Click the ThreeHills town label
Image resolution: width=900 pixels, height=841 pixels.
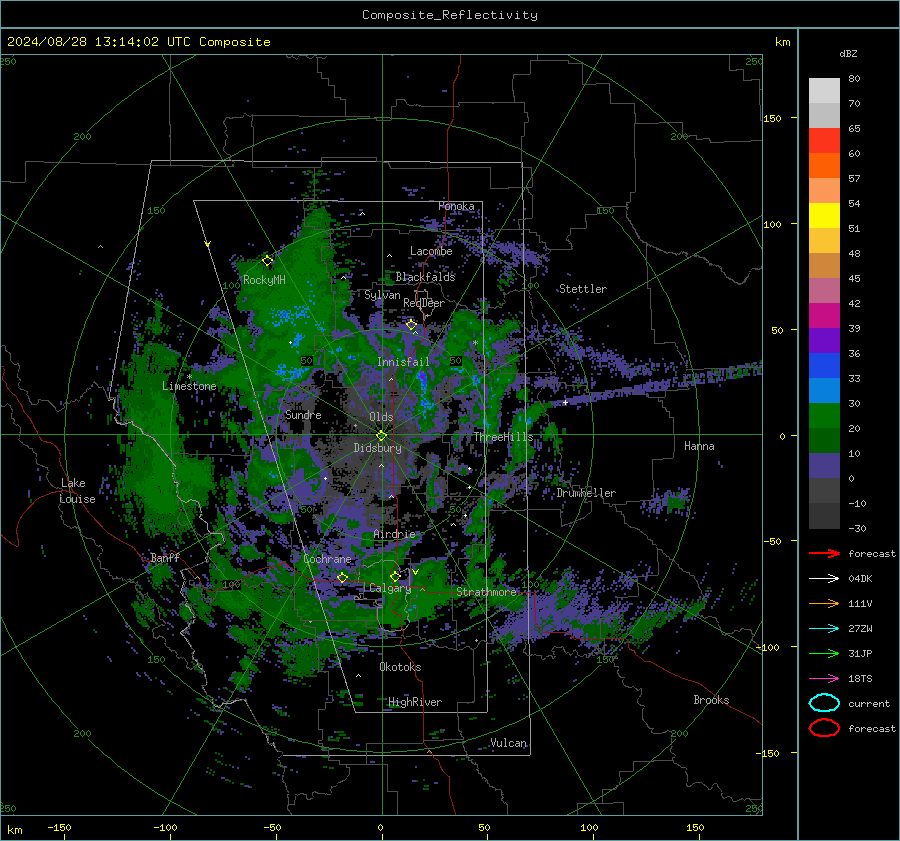(503, 437)
